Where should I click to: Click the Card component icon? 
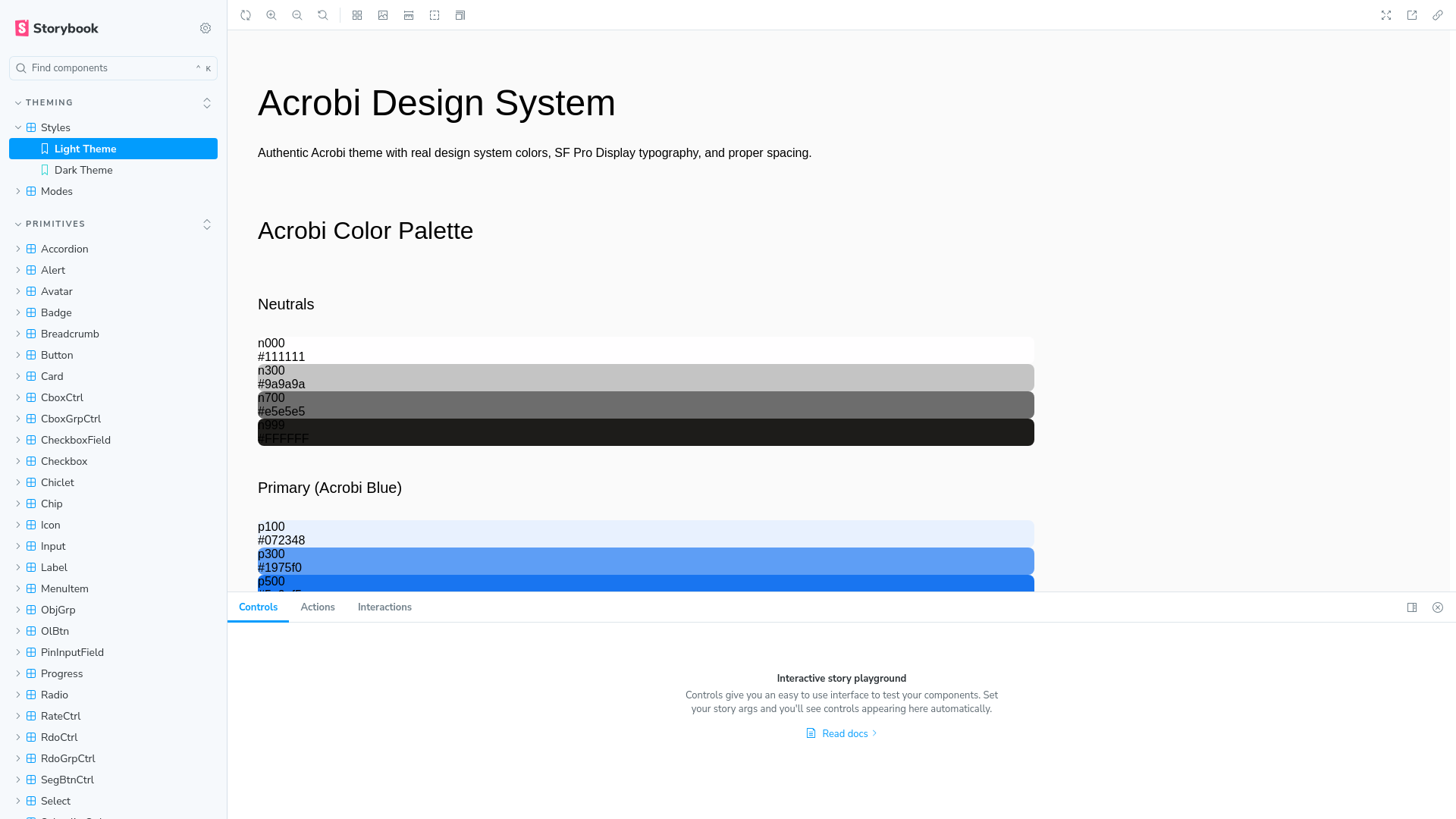pos(31,376)
